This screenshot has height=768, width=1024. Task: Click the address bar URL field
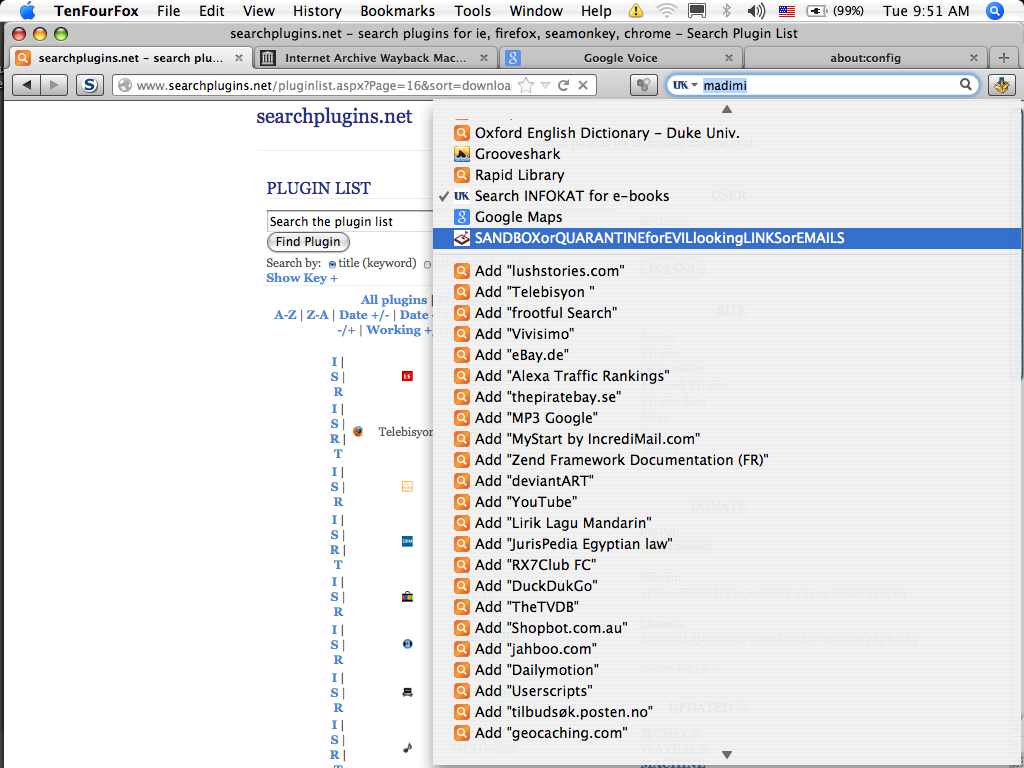[x=325, y=85]
